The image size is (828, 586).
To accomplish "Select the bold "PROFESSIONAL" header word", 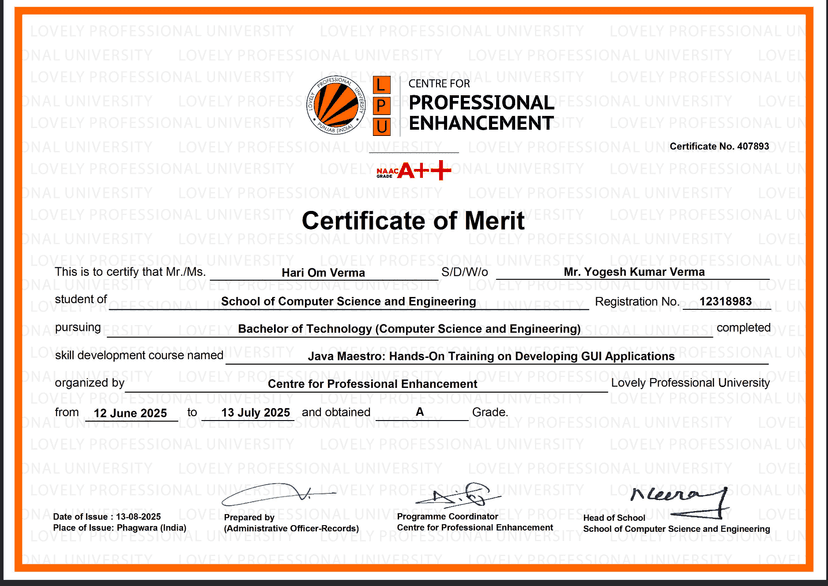I will (x=482, y=102).
